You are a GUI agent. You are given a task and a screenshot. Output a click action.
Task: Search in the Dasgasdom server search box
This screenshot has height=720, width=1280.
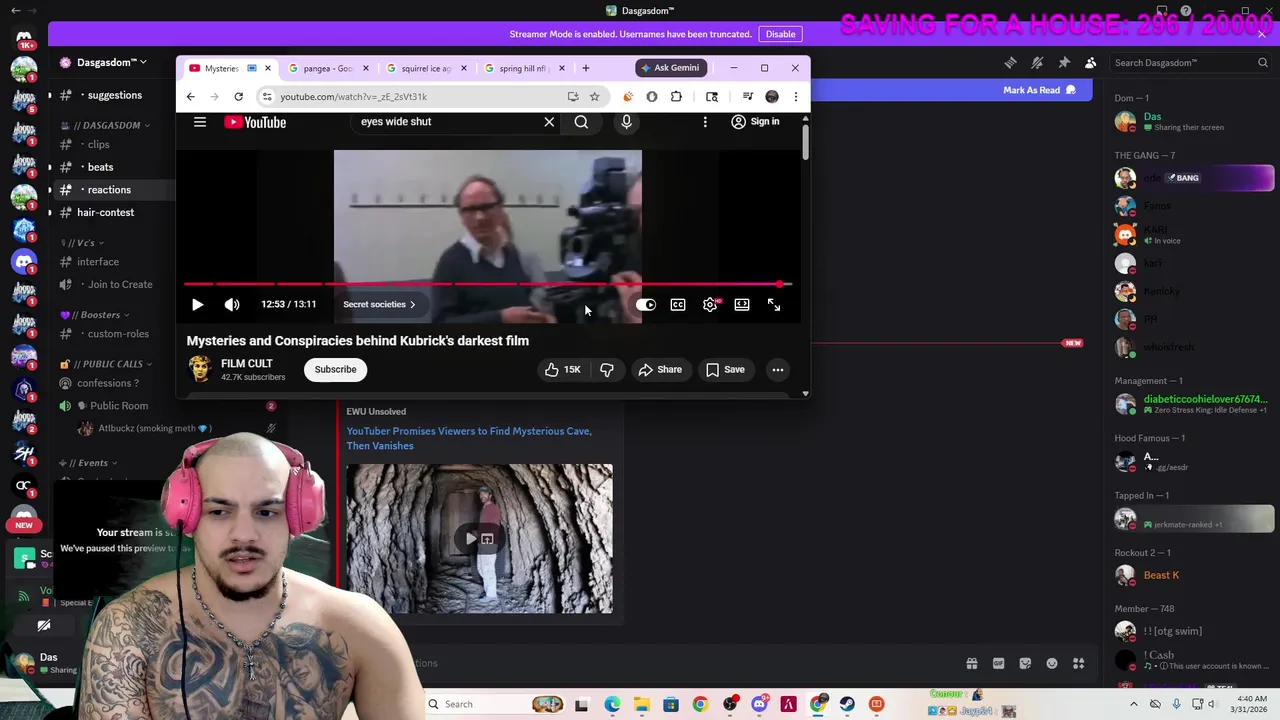(1190, 62)
